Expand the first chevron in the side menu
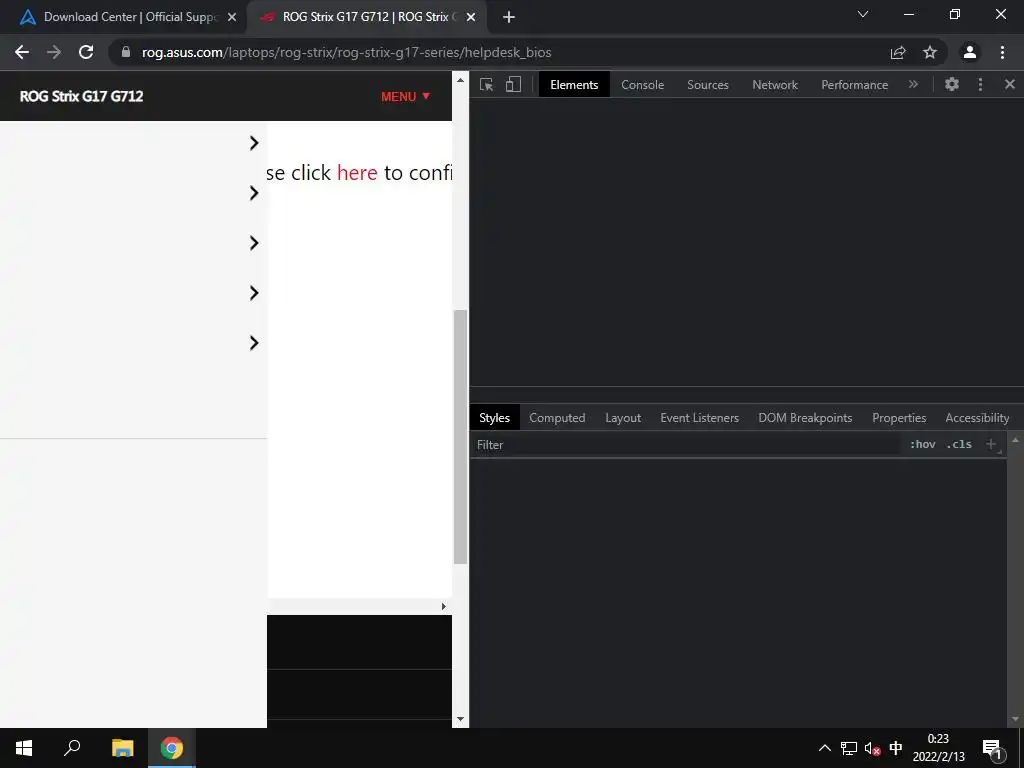This screenshot has width=1024, height=768. pyautogui.click(x=254, y=143)
